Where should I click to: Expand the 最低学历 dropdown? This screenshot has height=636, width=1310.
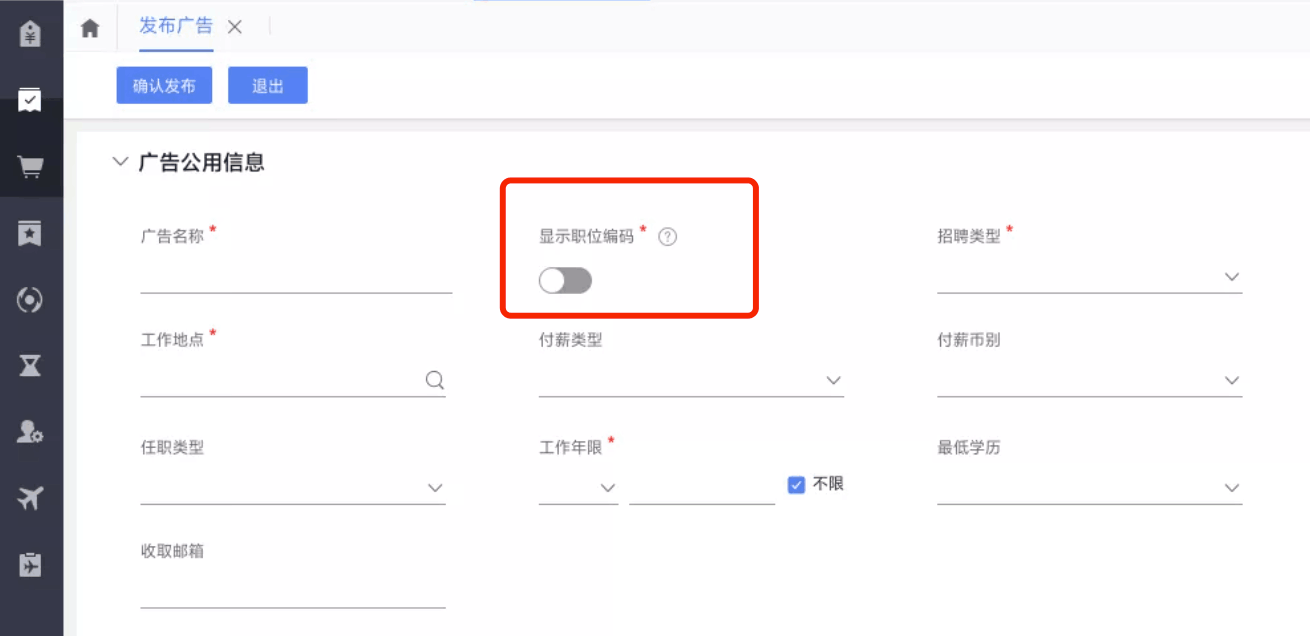(x=1089, y=488)
